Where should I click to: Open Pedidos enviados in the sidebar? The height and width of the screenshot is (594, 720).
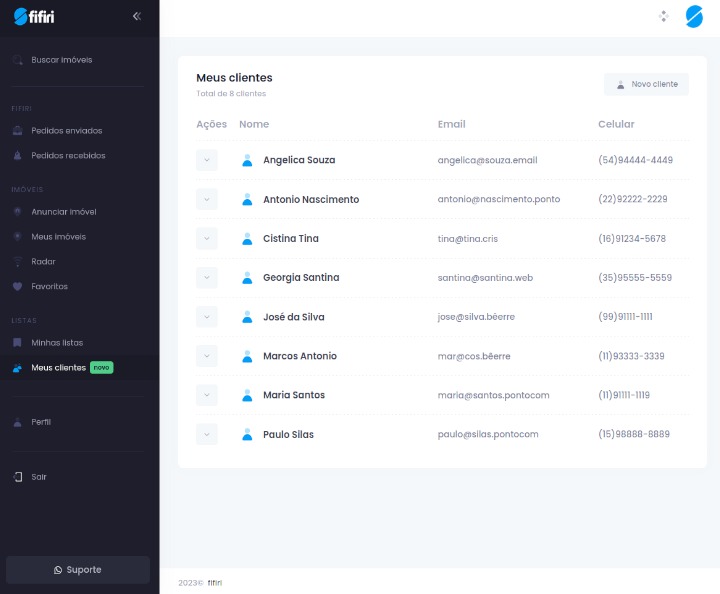pyautogui.click(x=66, y=131)
